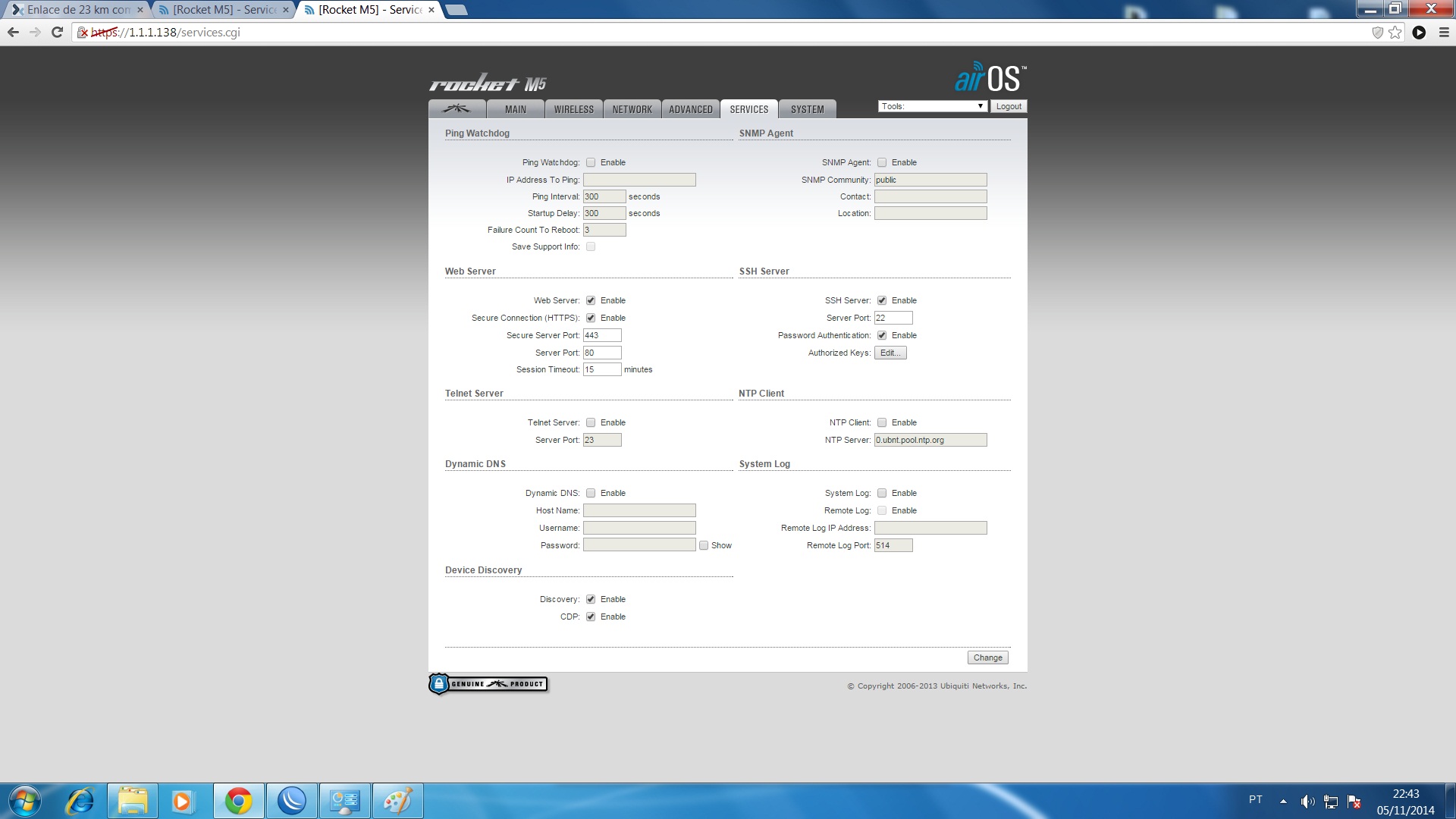Click the Genuine Product badge
The width and height of the screenshot is (1456, 819).
pos(488,684)
